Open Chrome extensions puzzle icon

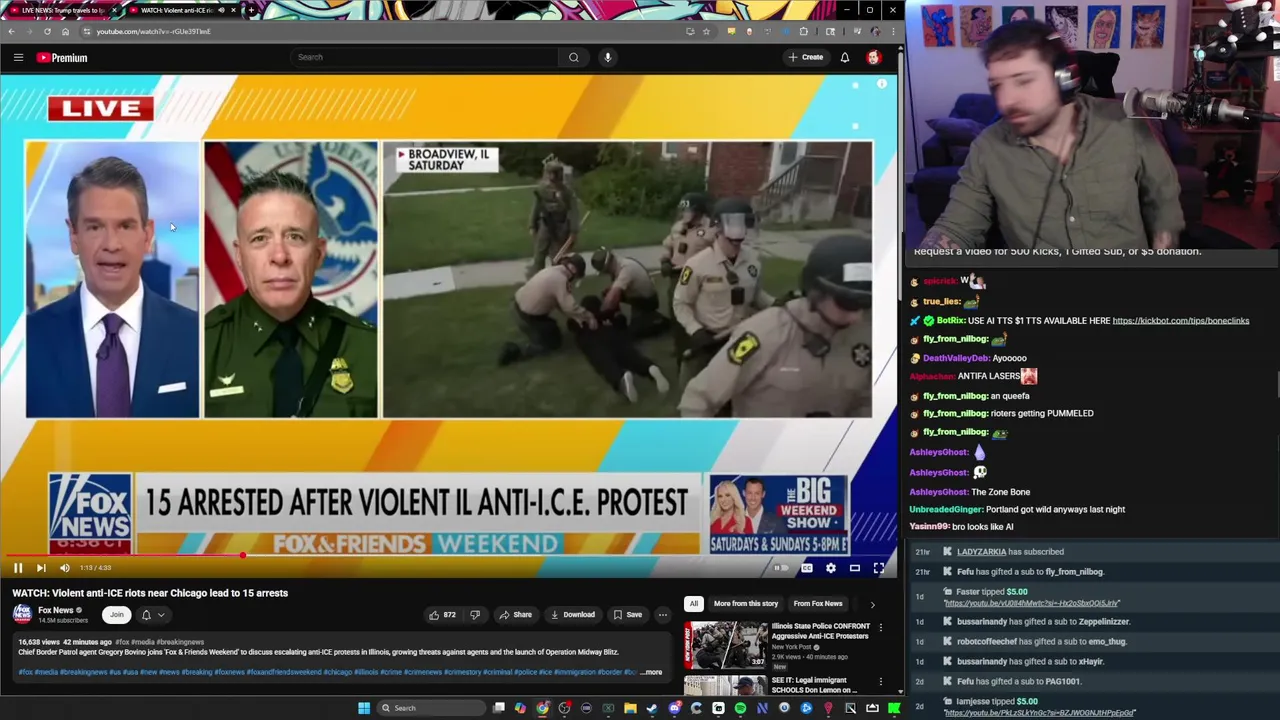point(803,31)
